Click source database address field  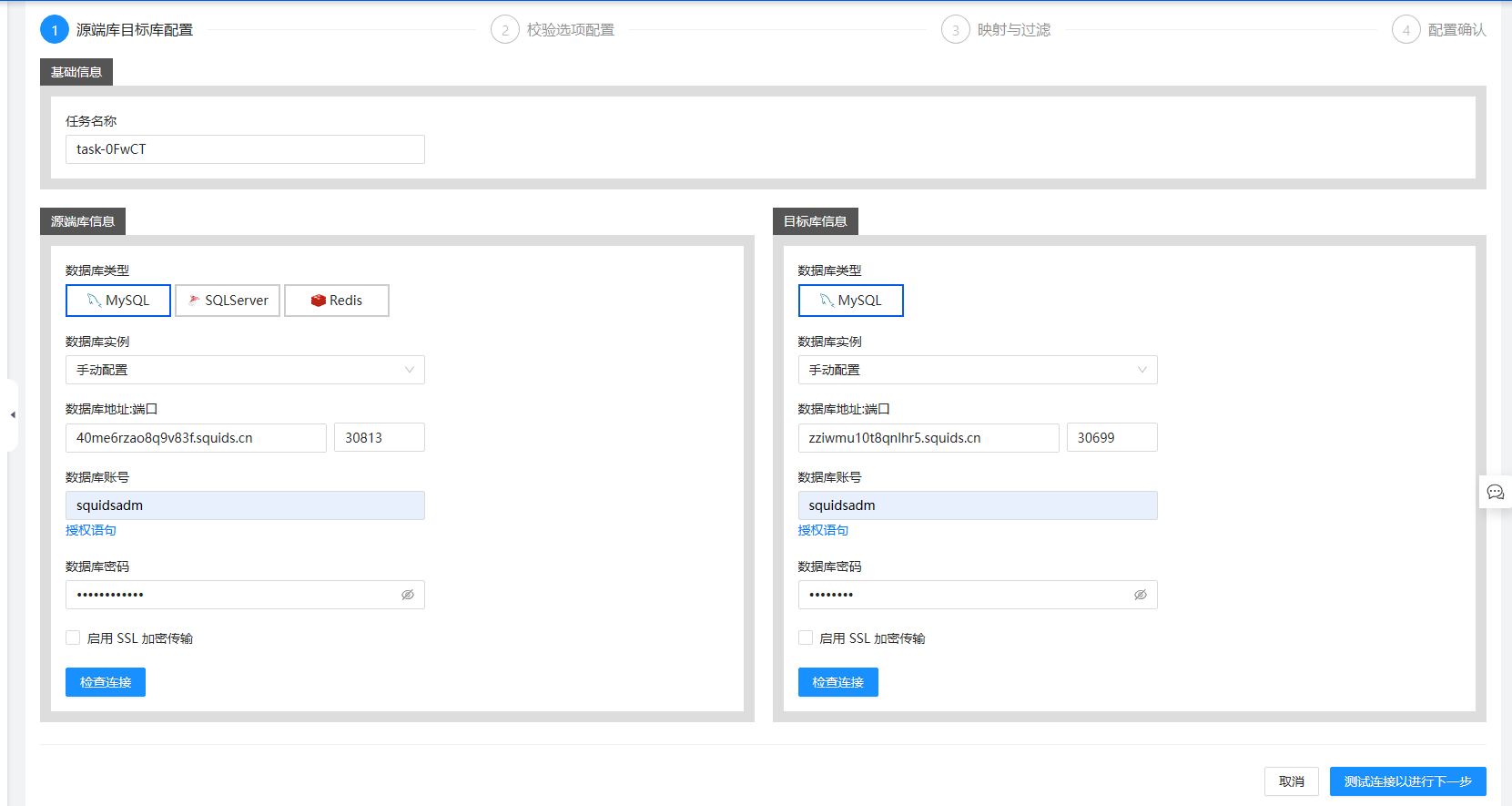pyautogui.click(x=196, y=438)
